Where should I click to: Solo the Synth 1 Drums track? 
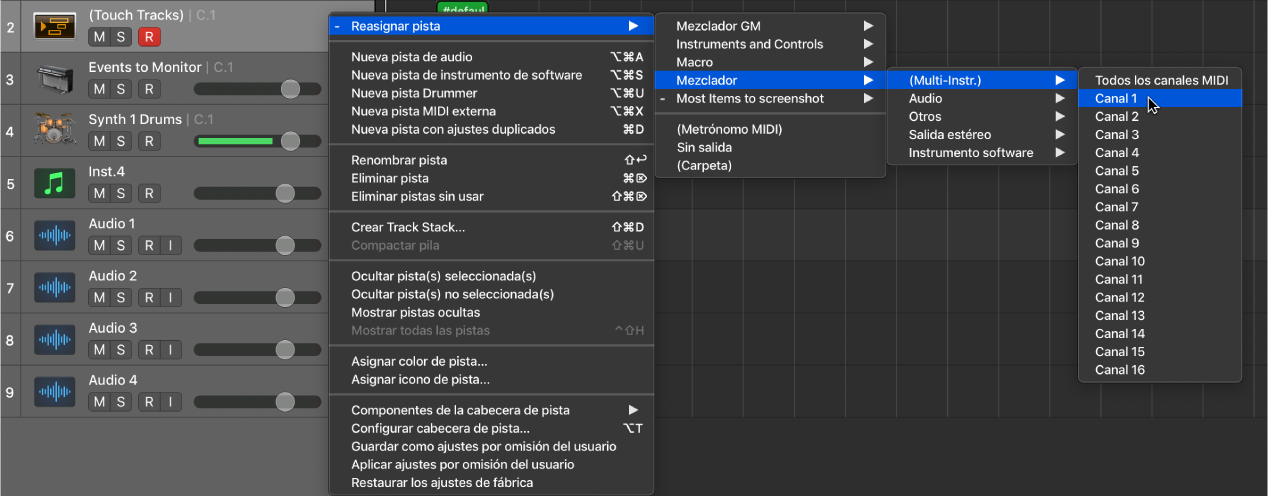tap(120, 141)
